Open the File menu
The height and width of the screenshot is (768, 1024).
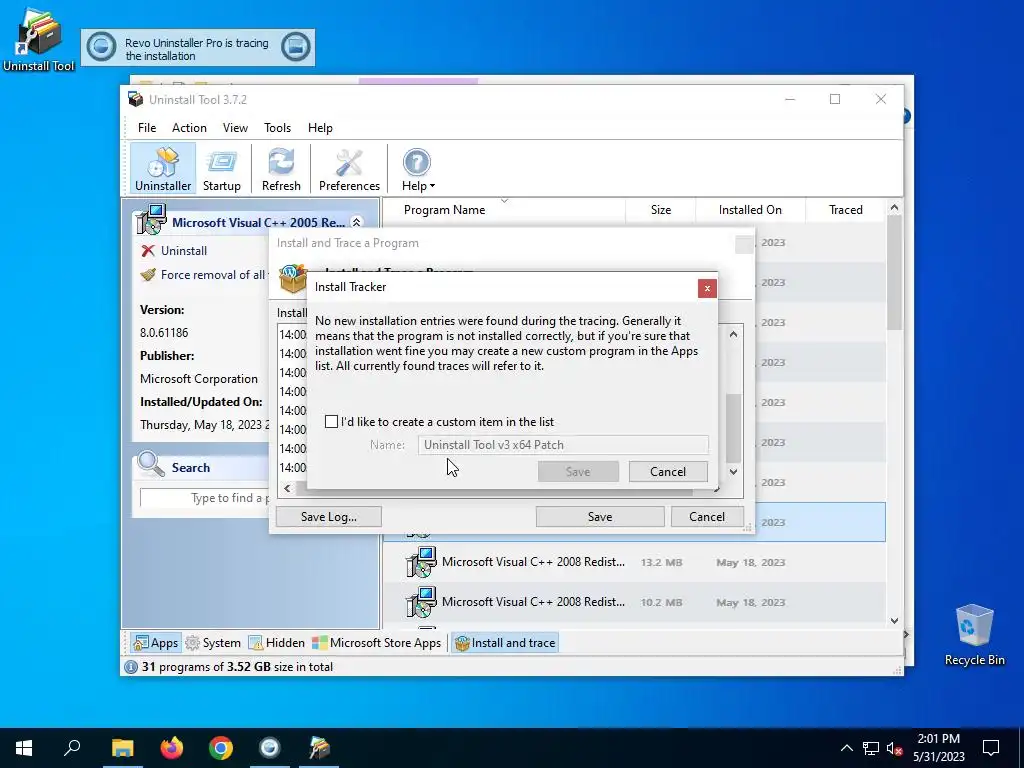click(147, 127)
